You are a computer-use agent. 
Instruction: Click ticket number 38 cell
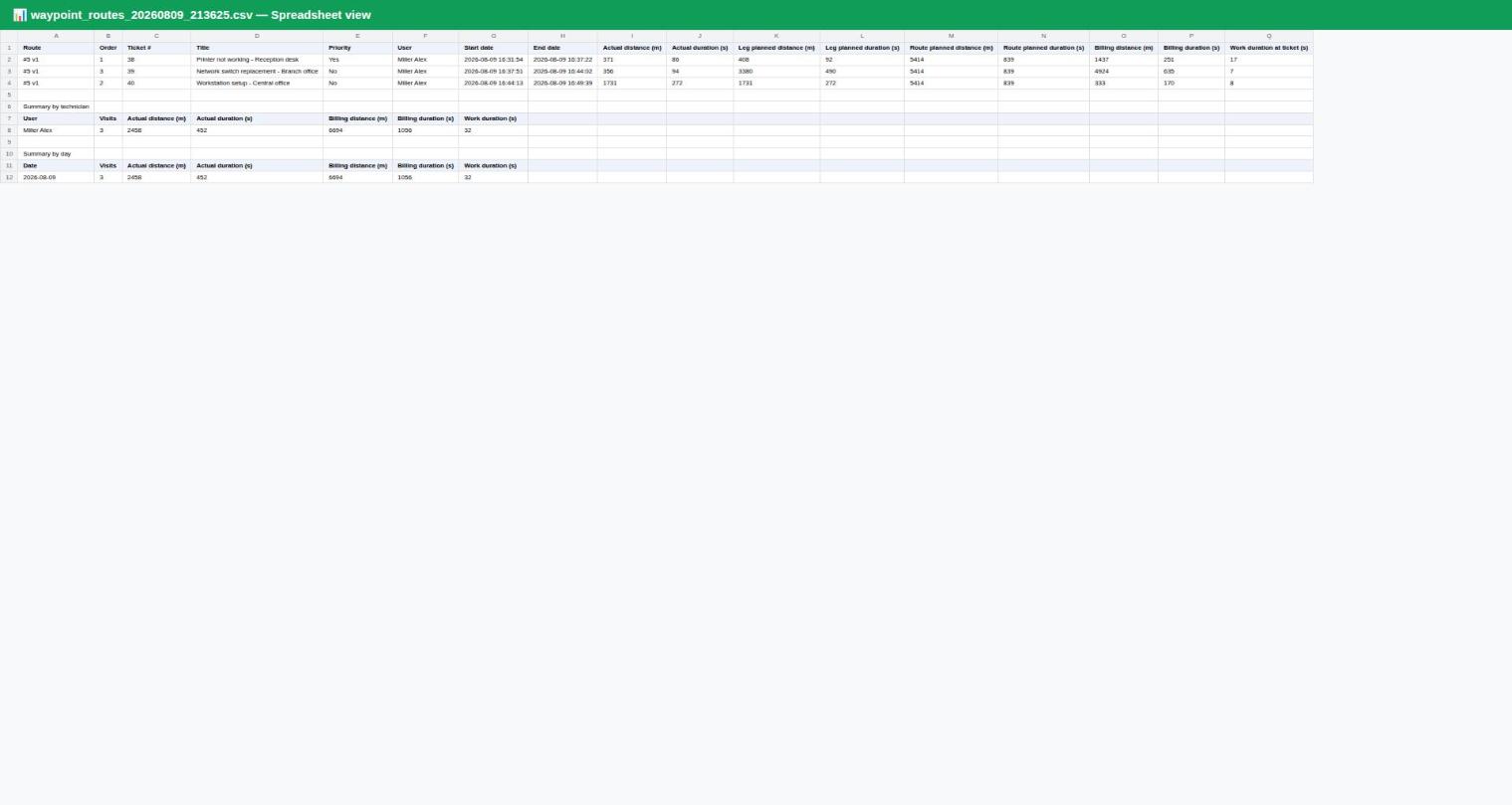tap(156, 60)
